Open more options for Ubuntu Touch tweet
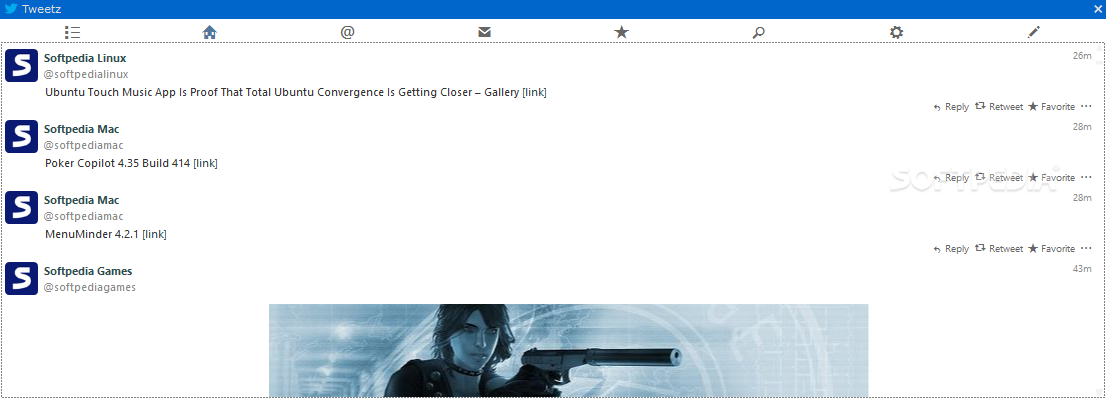The image size is (1106, 400). coord(1086,107)
